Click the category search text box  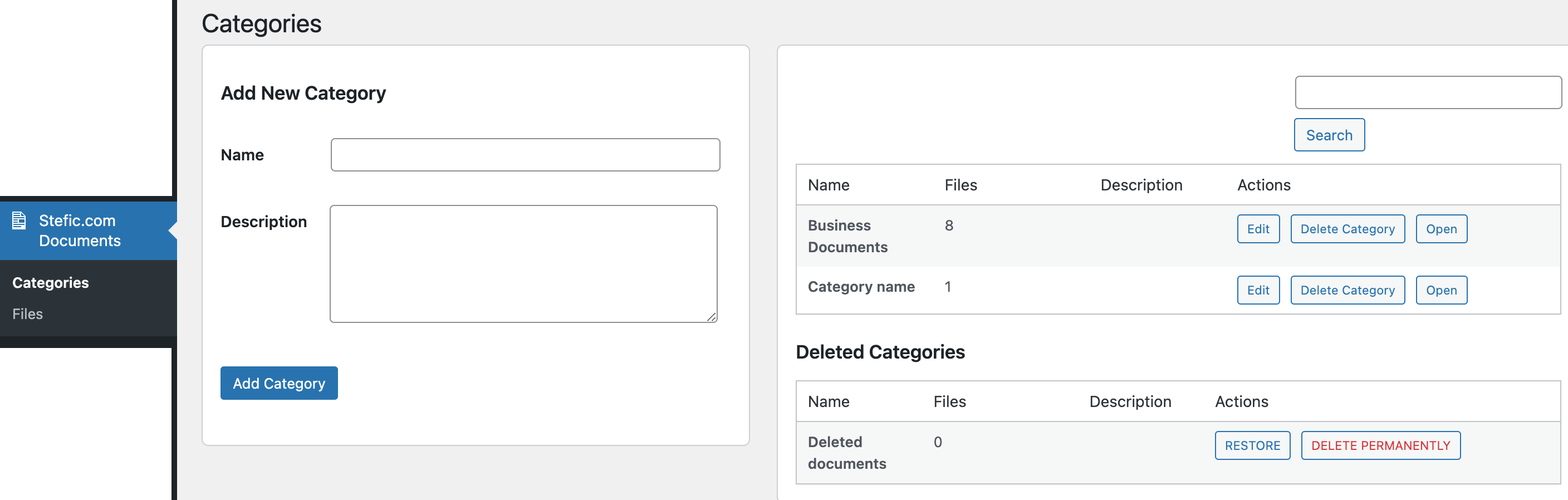1427,92
